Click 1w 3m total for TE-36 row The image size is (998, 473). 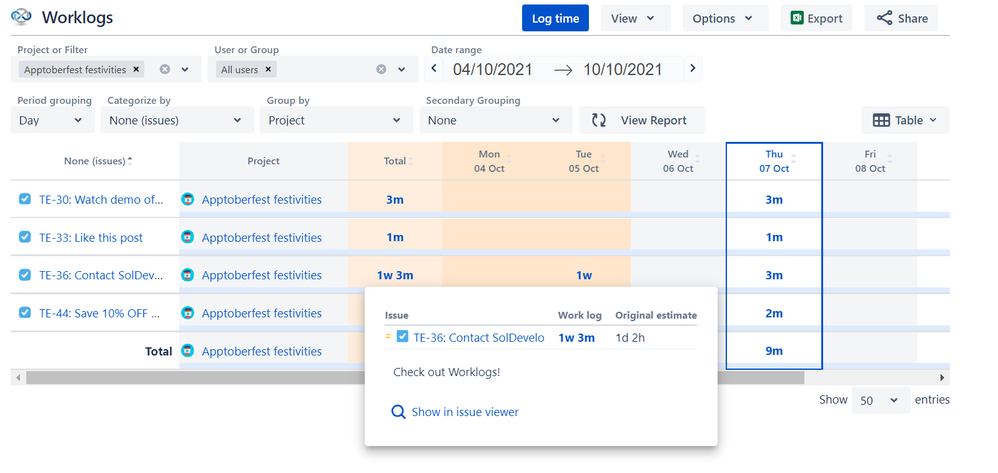coord(395,275)
